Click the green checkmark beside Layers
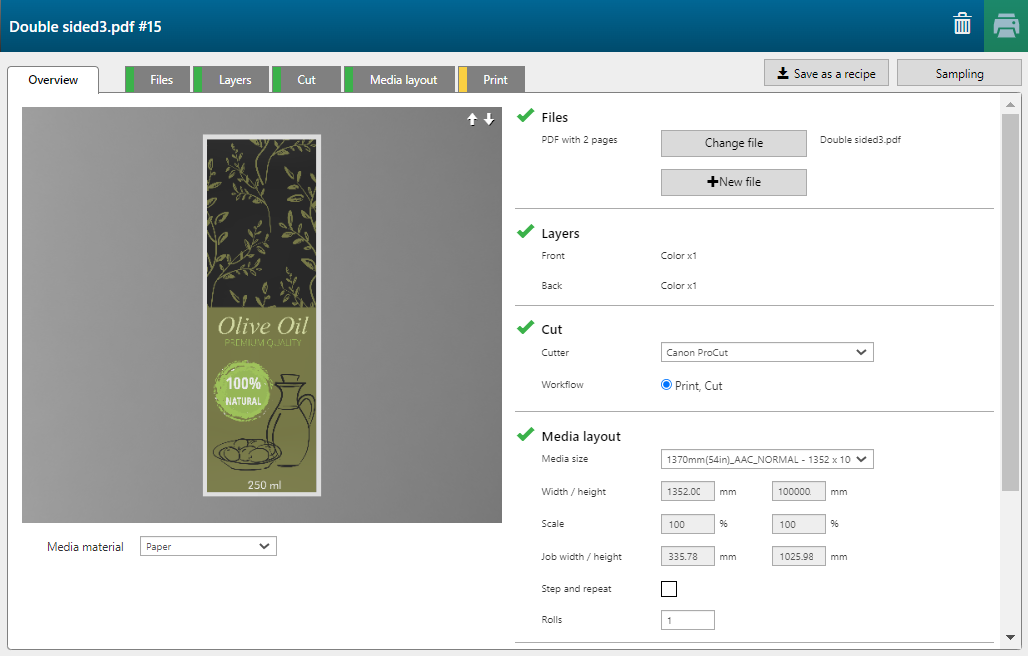 (x=525, y=232)
